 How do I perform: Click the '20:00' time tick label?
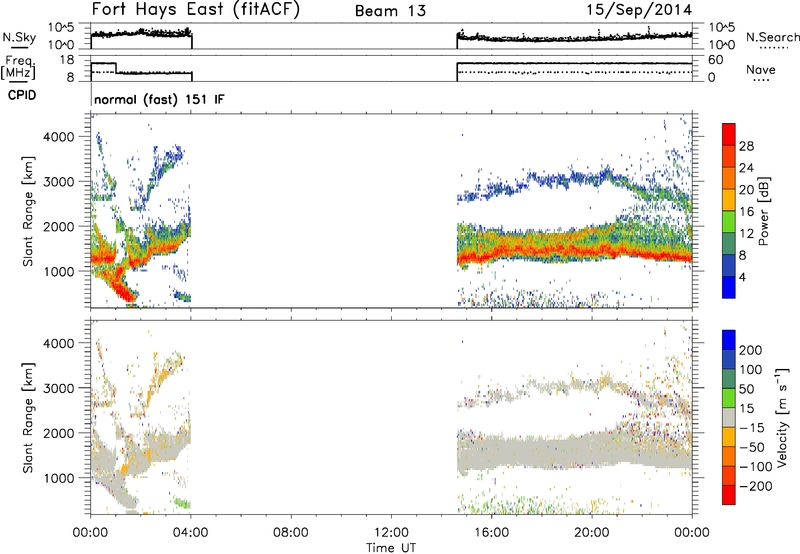point(591,533)
